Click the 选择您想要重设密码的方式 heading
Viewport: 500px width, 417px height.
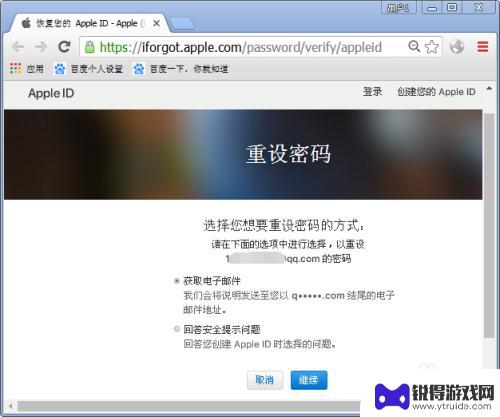coord(284,226)
